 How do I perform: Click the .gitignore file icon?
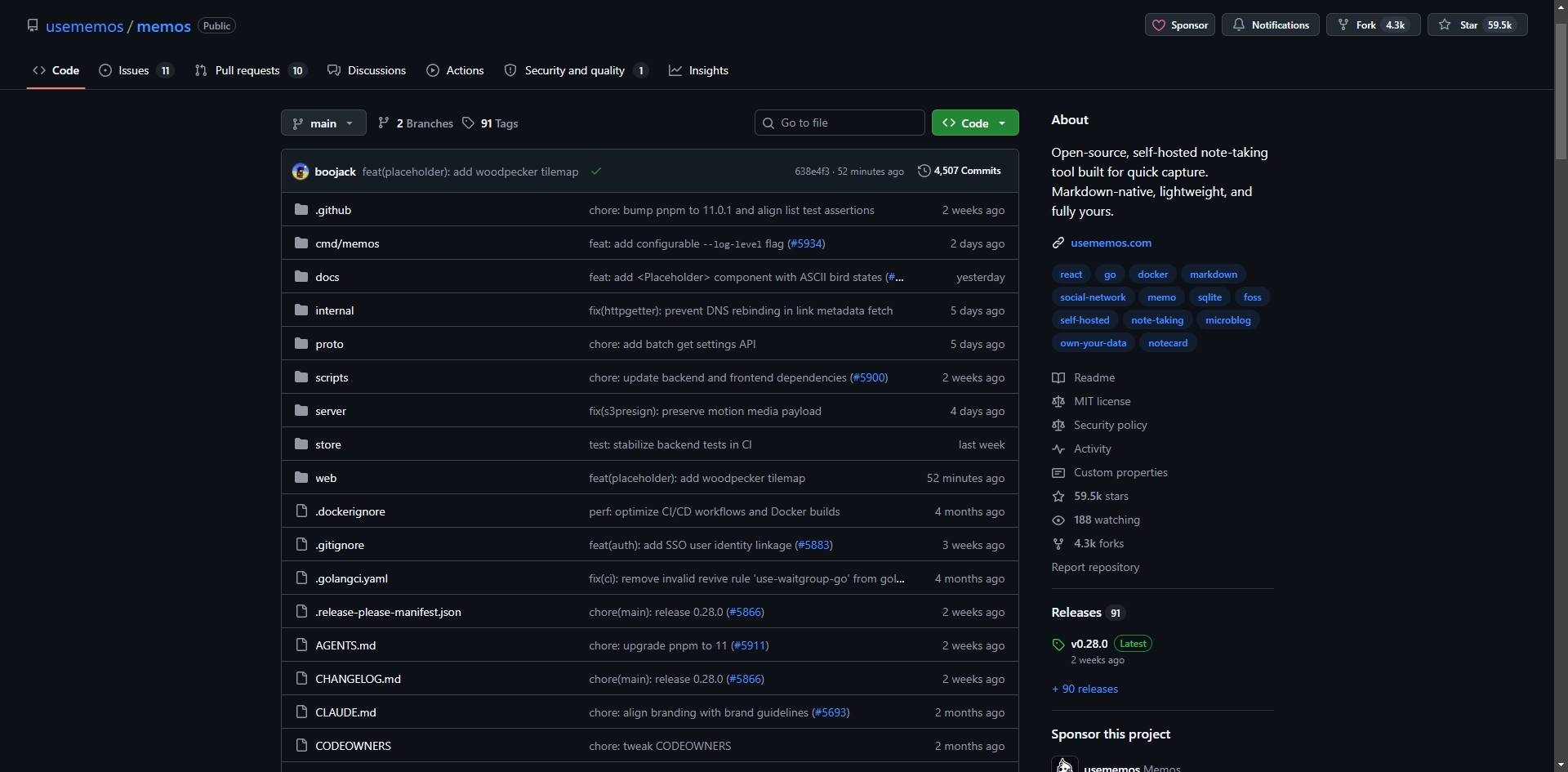(x=301, y=545)
